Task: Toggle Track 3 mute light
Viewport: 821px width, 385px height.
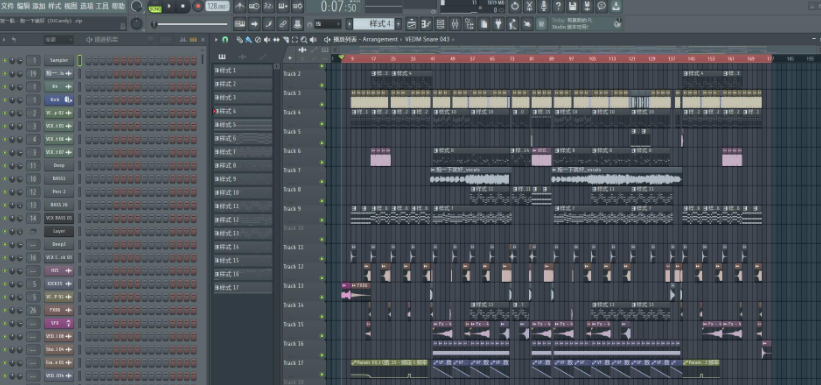Action: (322, 105)
